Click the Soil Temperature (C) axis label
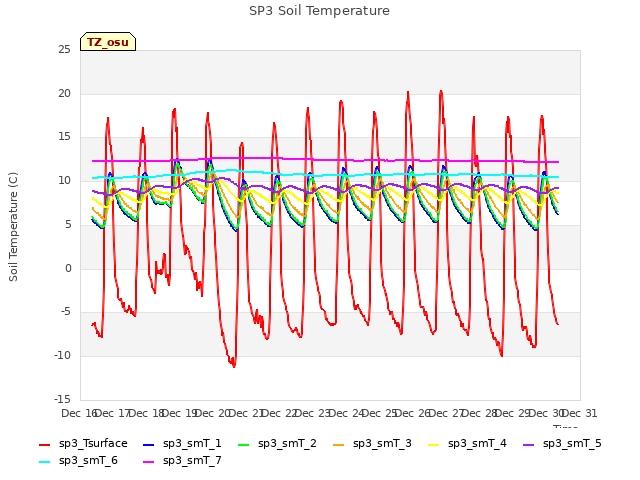The image size is (640, 480). [x=13, y=227]
